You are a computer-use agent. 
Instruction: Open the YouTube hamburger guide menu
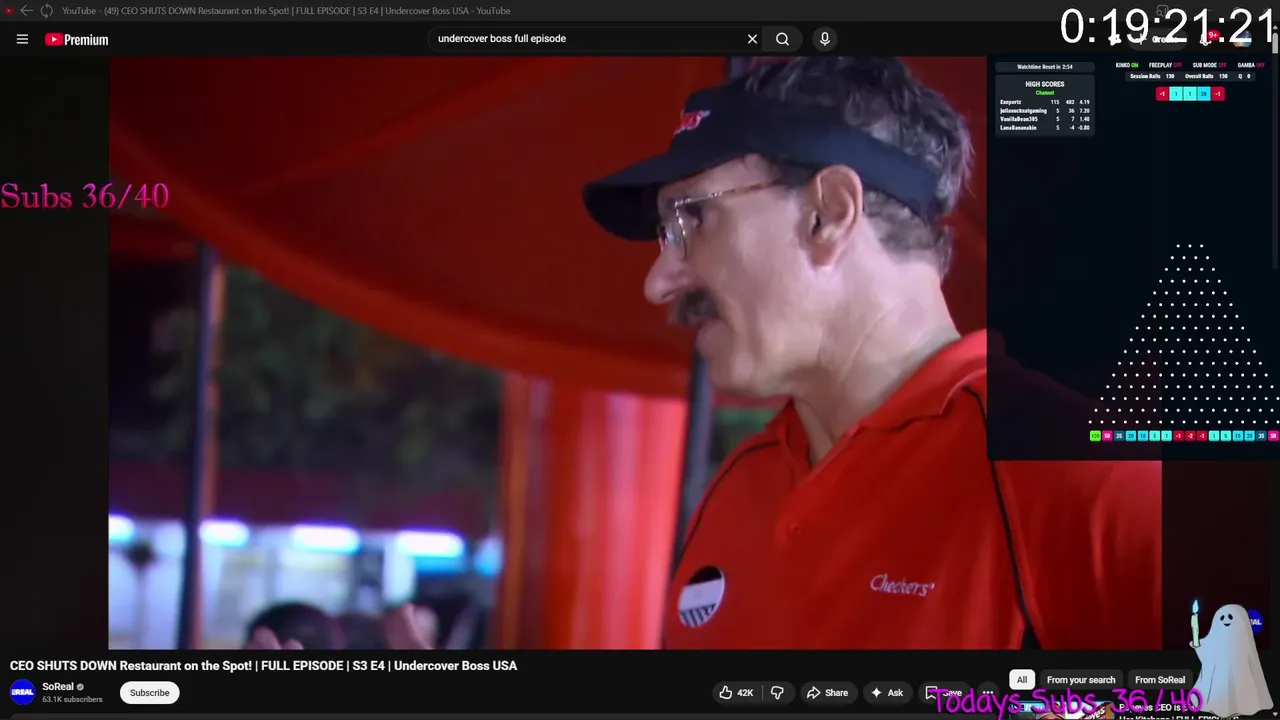22,39
